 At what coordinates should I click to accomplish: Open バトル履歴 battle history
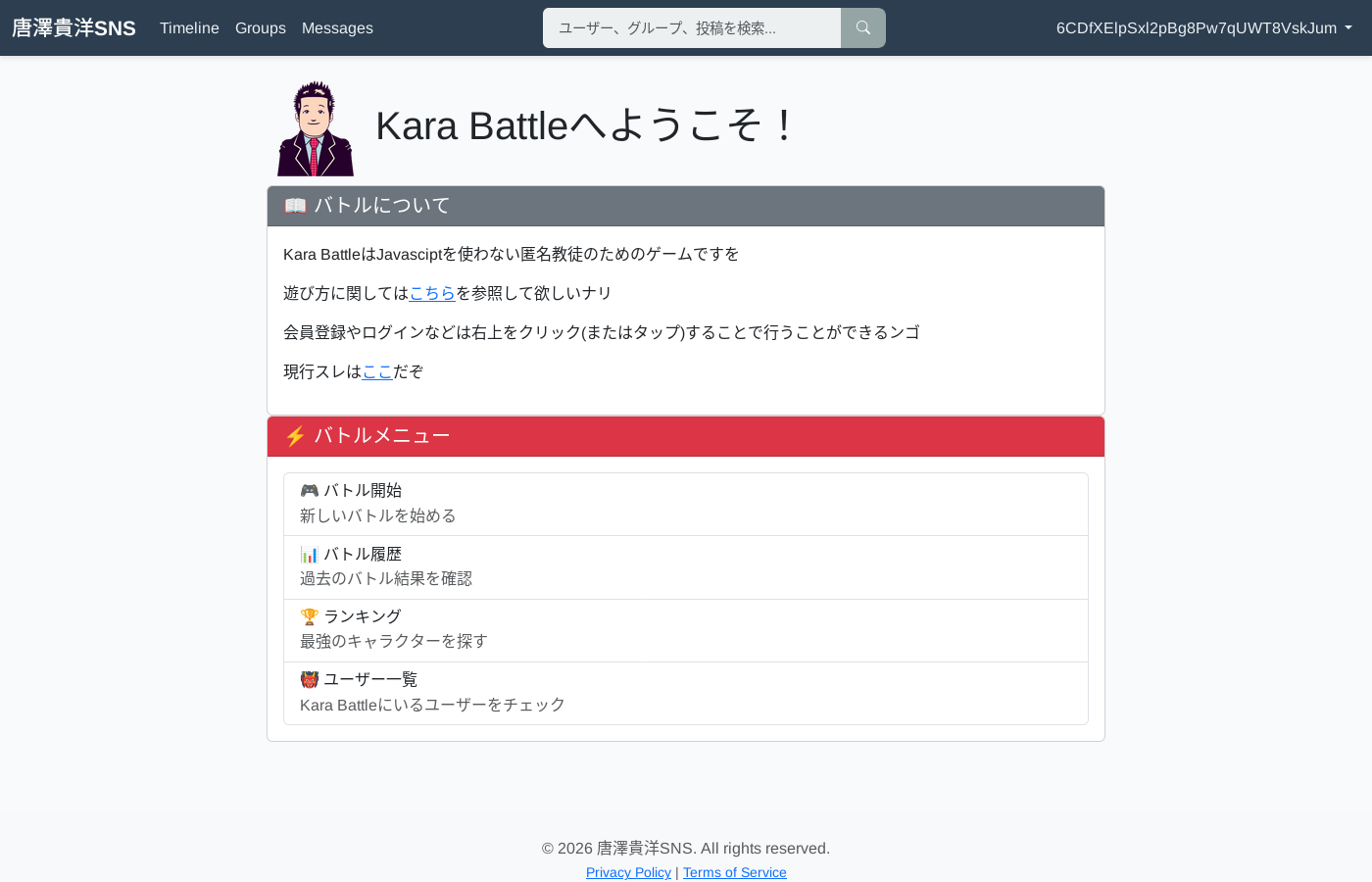[x=686, y=567]
